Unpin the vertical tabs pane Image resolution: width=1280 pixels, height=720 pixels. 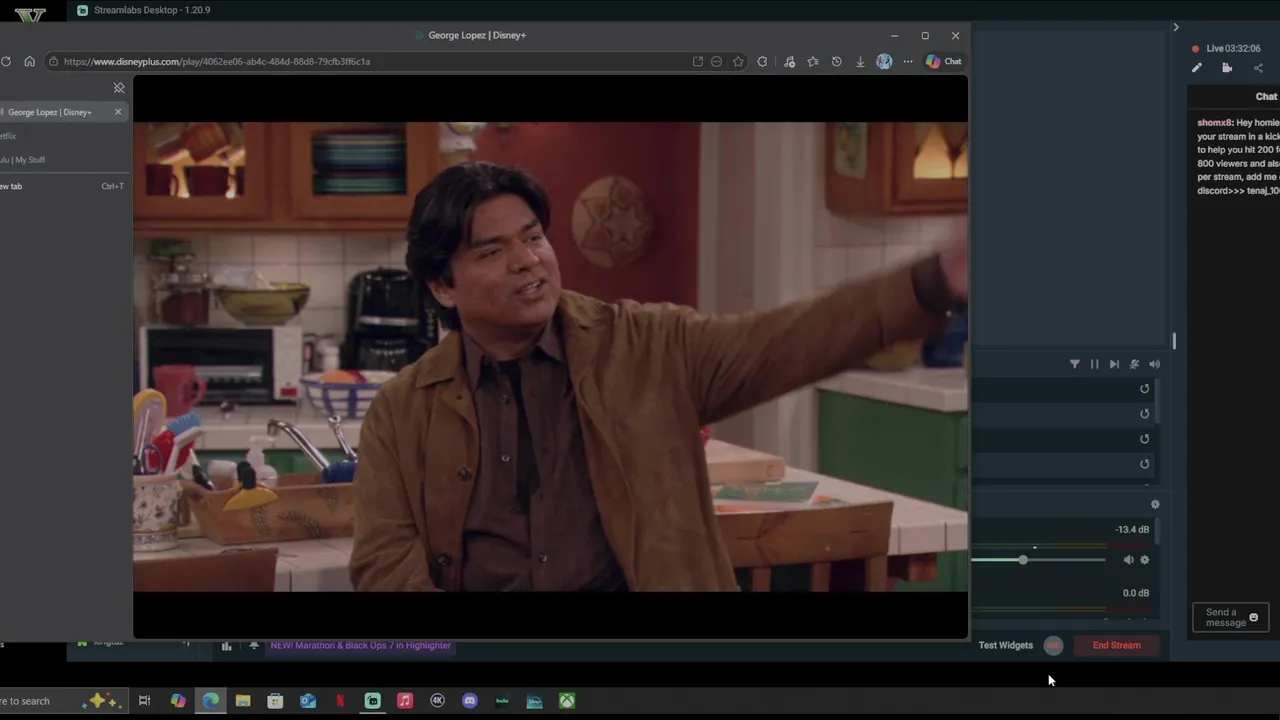[x=119, y=88]
